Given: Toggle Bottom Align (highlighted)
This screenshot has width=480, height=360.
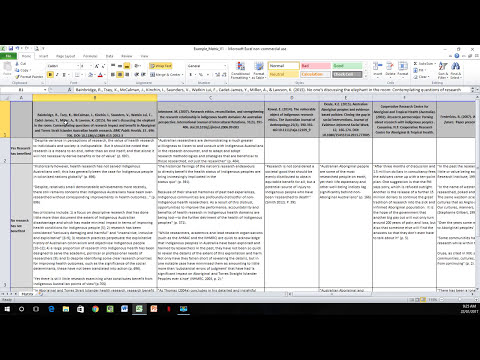Looking at the screenshot, I should coord(127,66).
